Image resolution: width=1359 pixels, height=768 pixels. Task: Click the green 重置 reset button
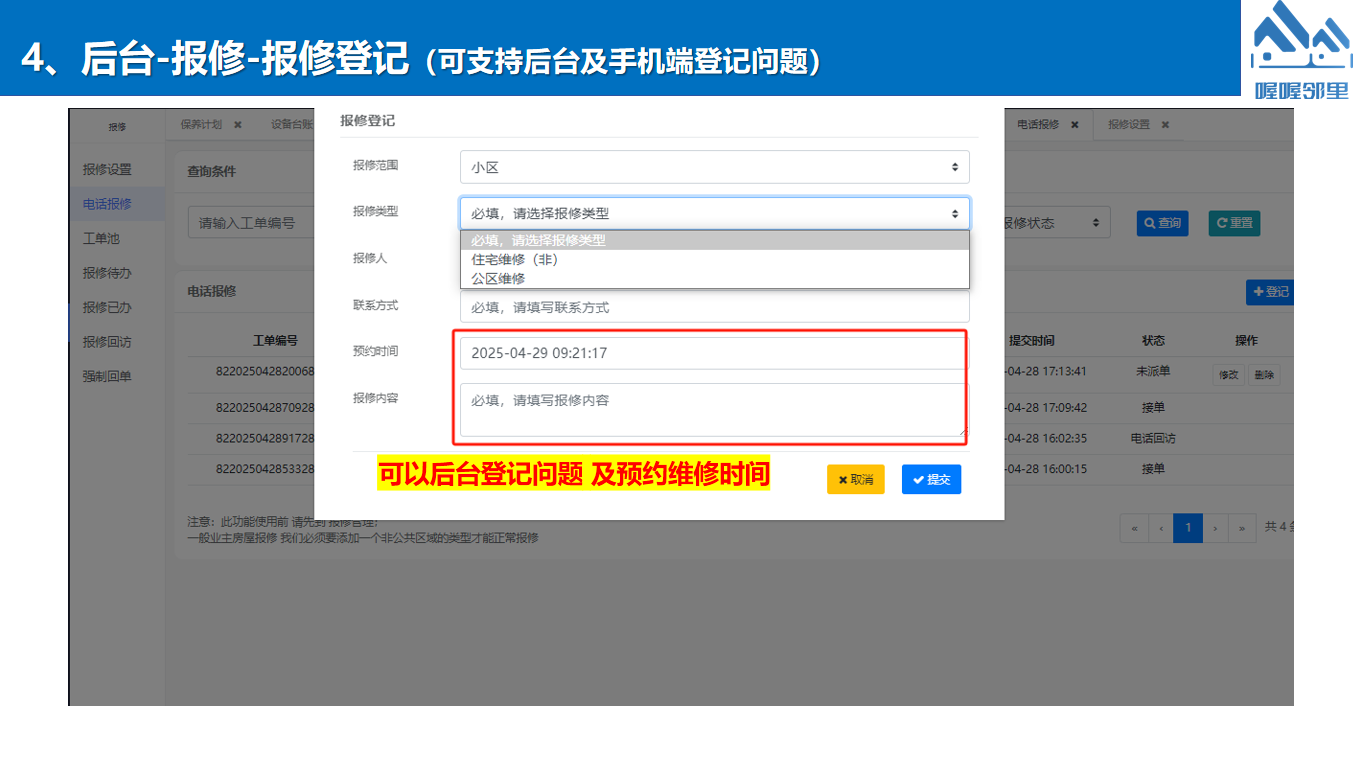(x=1234, y=223)
